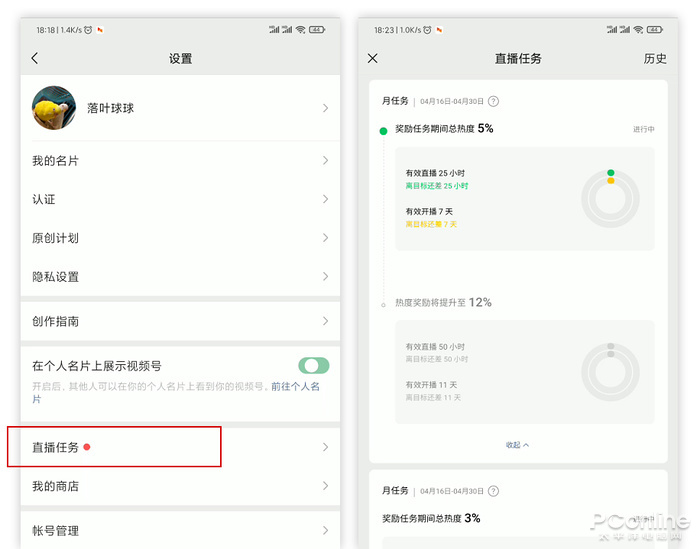The image size is (700, 549).
Task: Open the 创作指南 row
Action: point(180,321)
